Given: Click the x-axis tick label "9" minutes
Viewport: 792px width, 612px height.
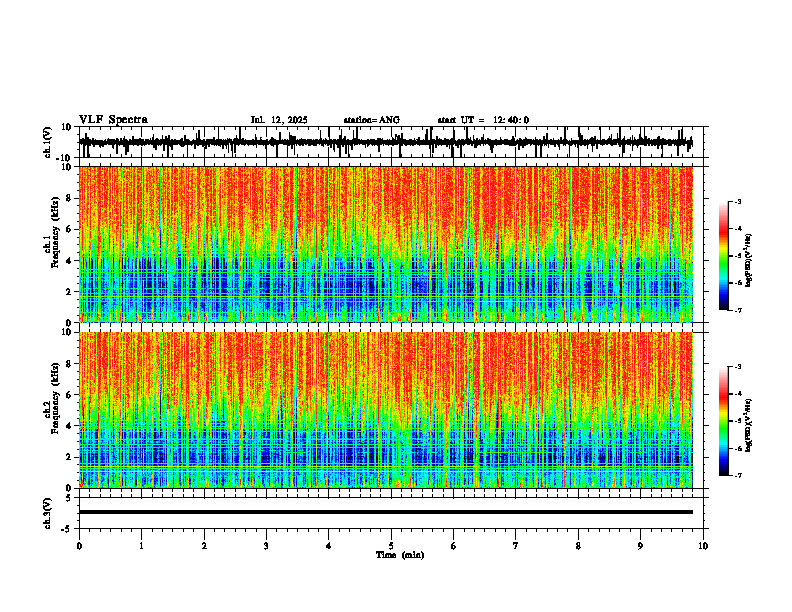Looking at the screenshot, I should pyautogui.click(x=640, y=546).
